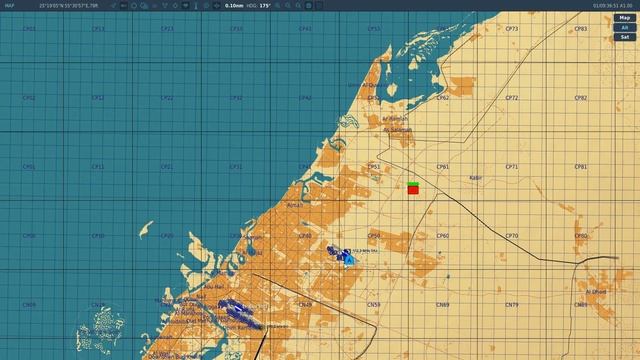
Task: Click grid label CP70
Action: pyautogui.click(x=511, y=236)
